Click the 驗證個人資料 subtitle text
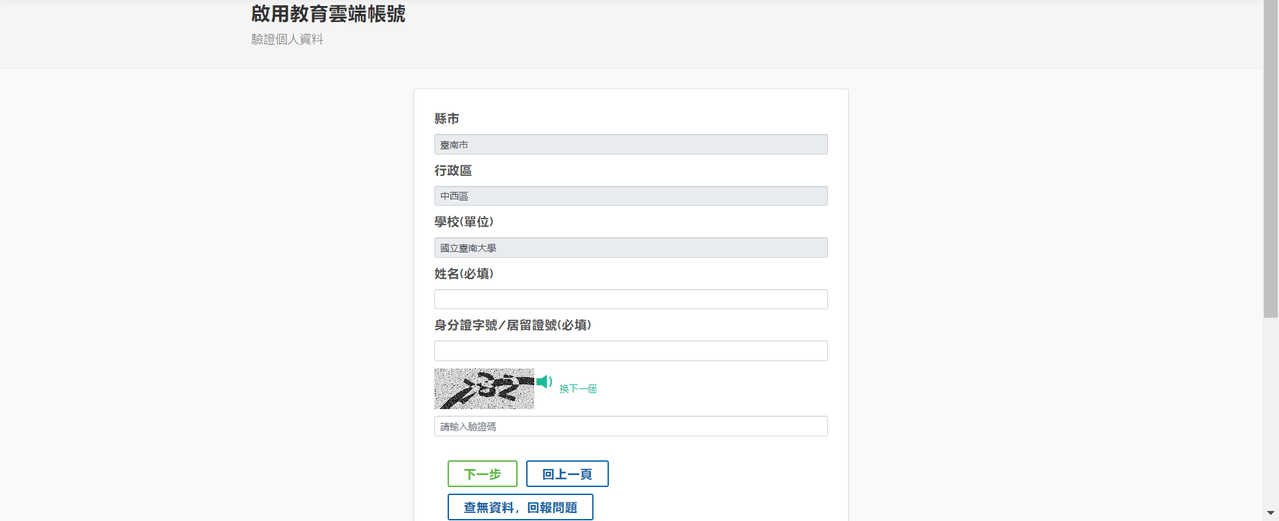The image size is (1279, 521). [x=287, y=40]
